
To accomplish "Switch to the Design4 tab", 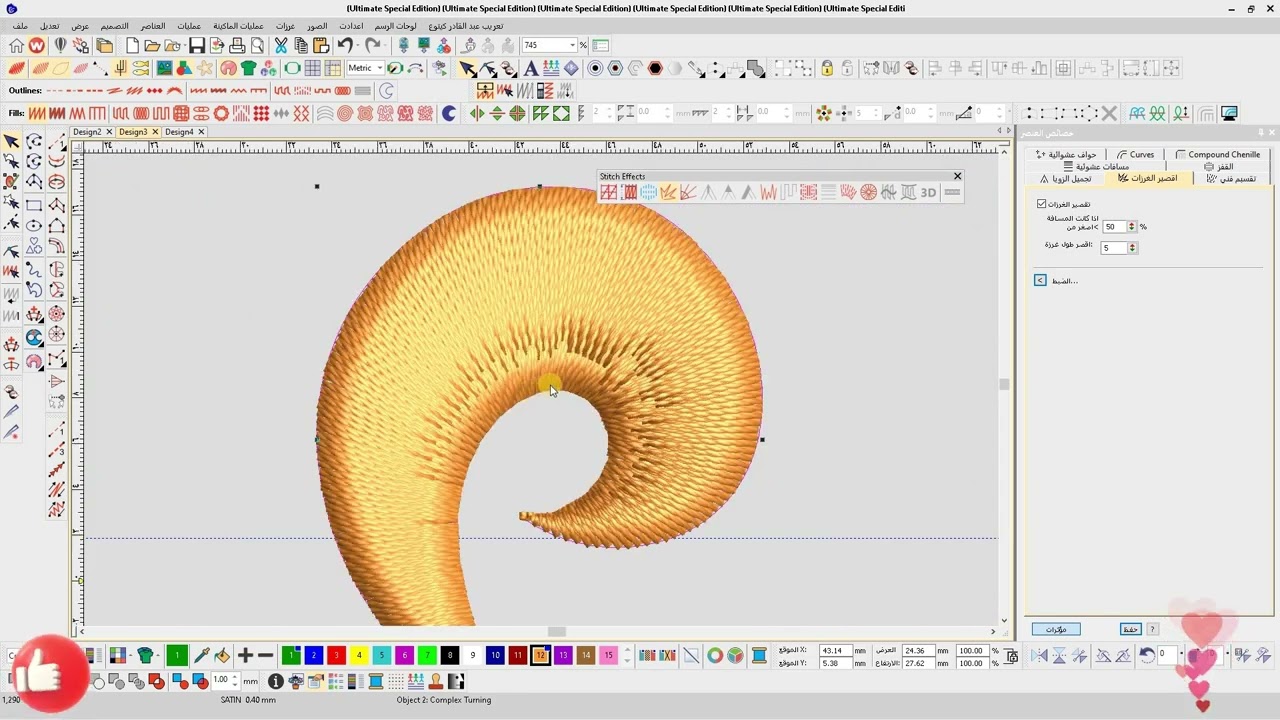I will [x=179, y=132].
